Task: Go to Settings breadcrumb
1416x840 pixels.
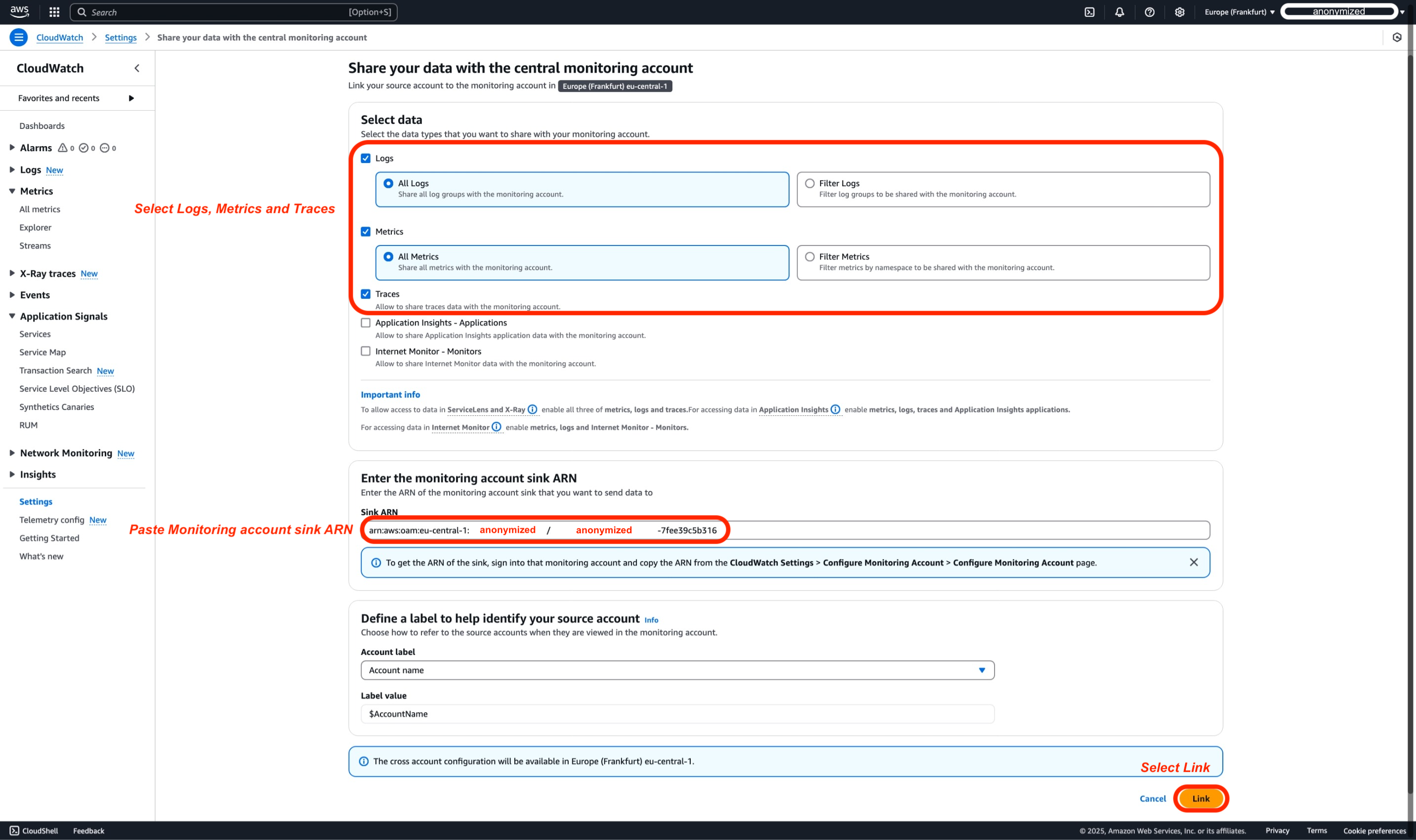Action: [x=121, y=38]
